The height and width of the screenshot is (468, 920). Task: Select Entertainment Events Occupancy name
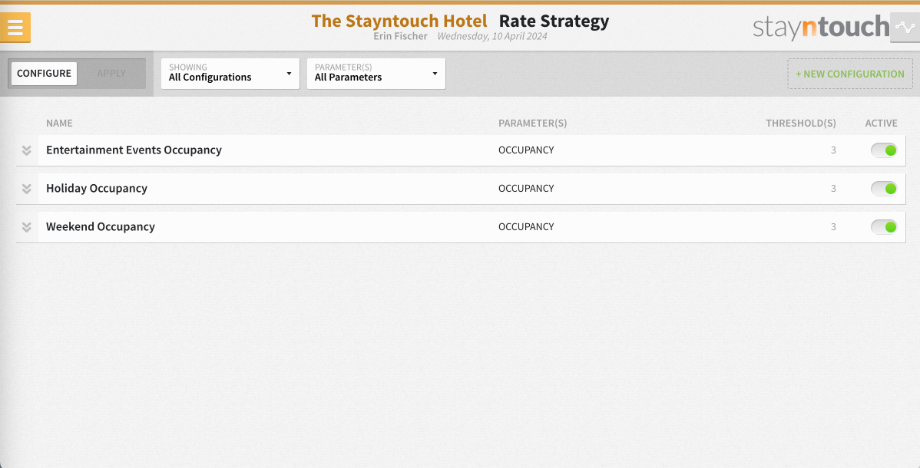[x=134, y=150]
